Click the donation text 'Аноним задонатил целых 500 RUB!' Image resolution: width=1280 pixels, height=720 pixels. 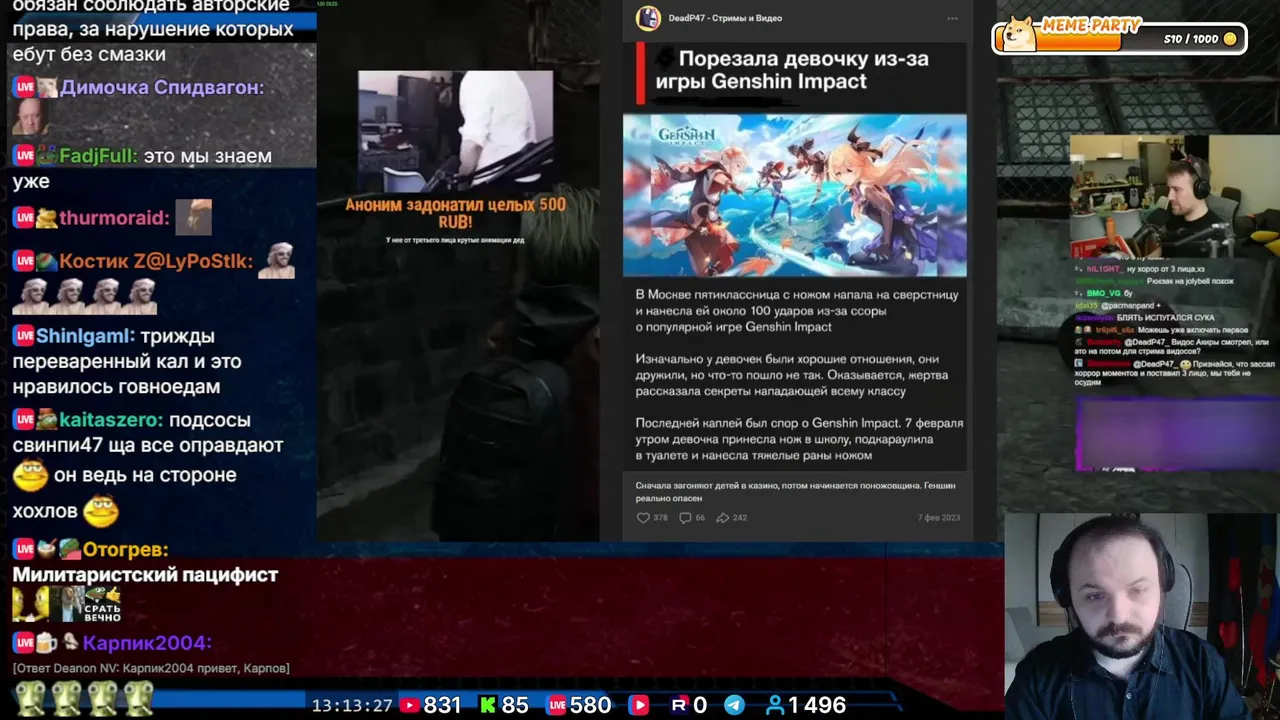456,213
